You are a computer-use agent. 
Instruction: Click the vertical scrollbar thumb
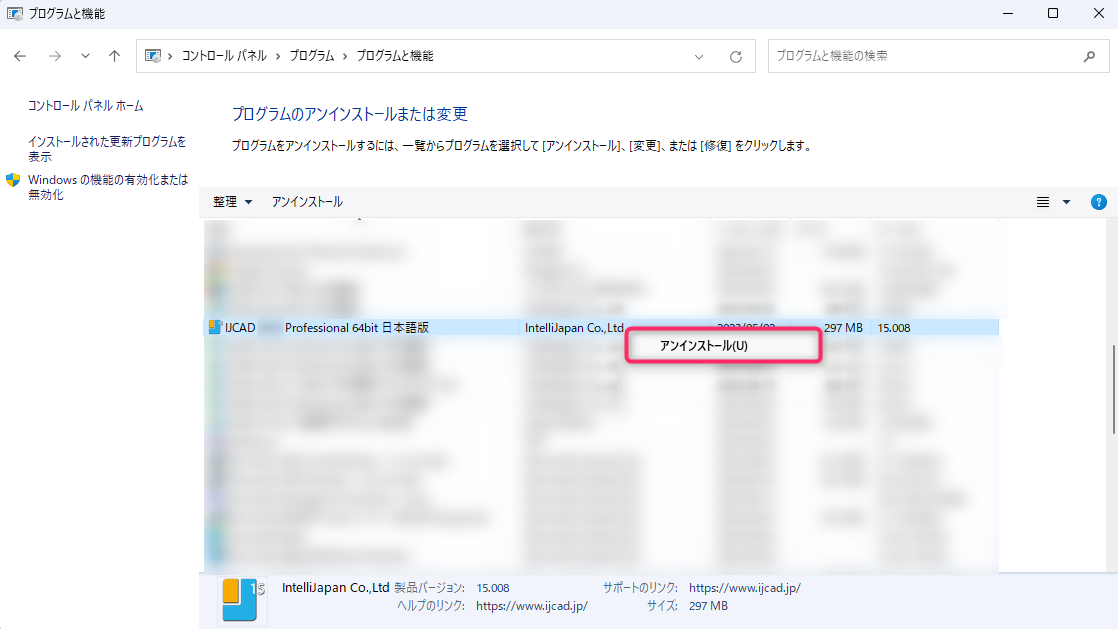pos(1114,389)
